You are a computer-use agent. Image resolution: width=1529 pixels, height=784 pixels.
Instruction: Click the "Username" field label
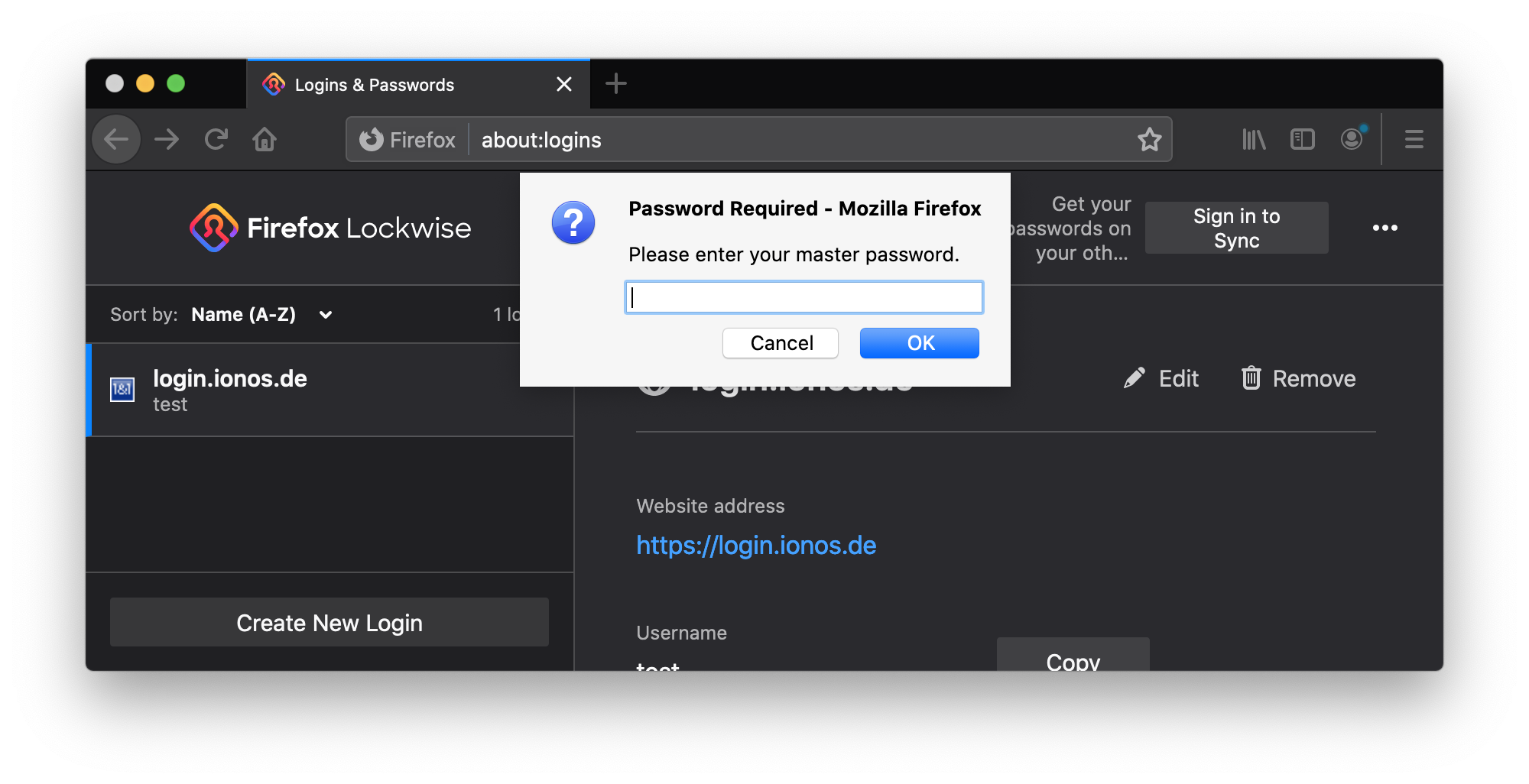coord(681,633)
